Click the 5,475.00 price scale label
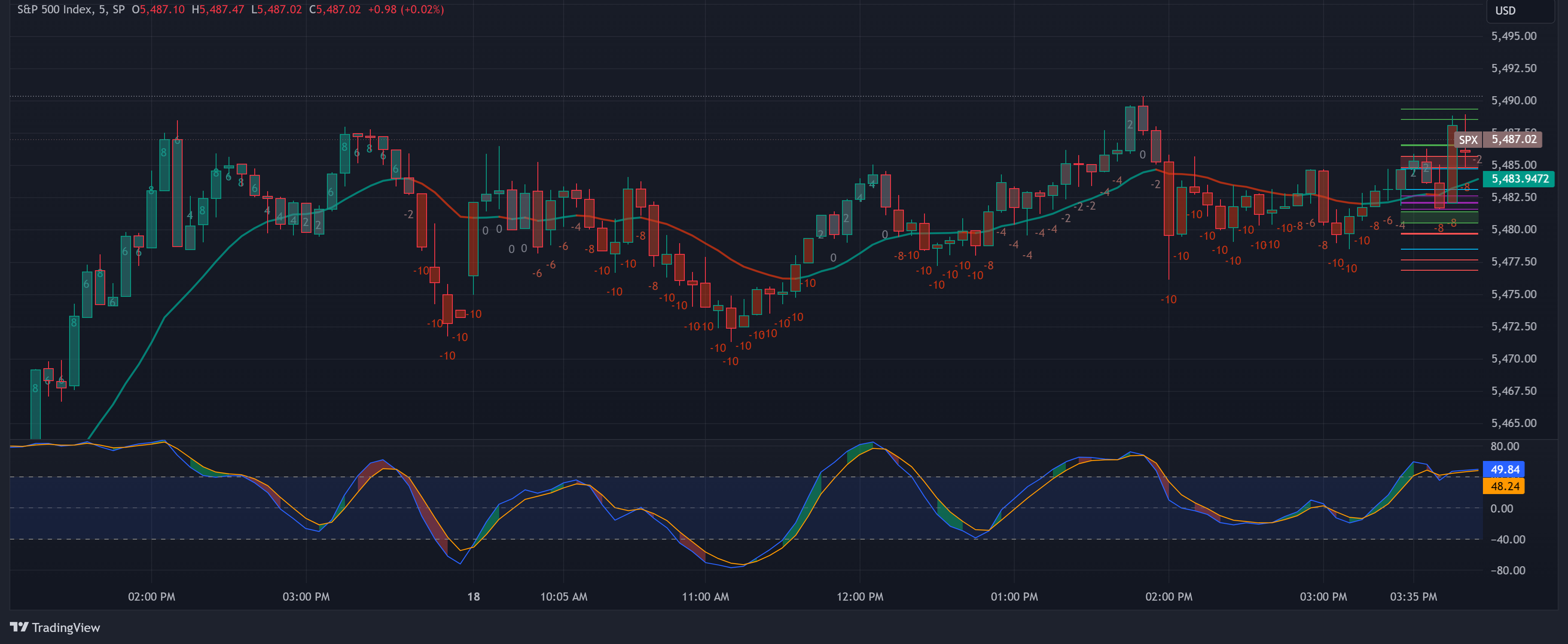Viewport: 1568px width, 644px height. click(x=1513, y=294)
